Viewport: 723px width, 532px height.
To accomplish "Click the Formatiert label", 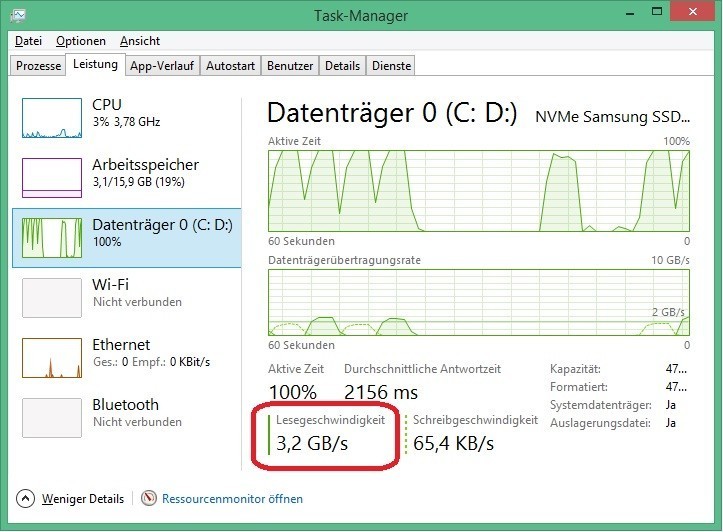I will pyautogui.click(x=579, y=387).
